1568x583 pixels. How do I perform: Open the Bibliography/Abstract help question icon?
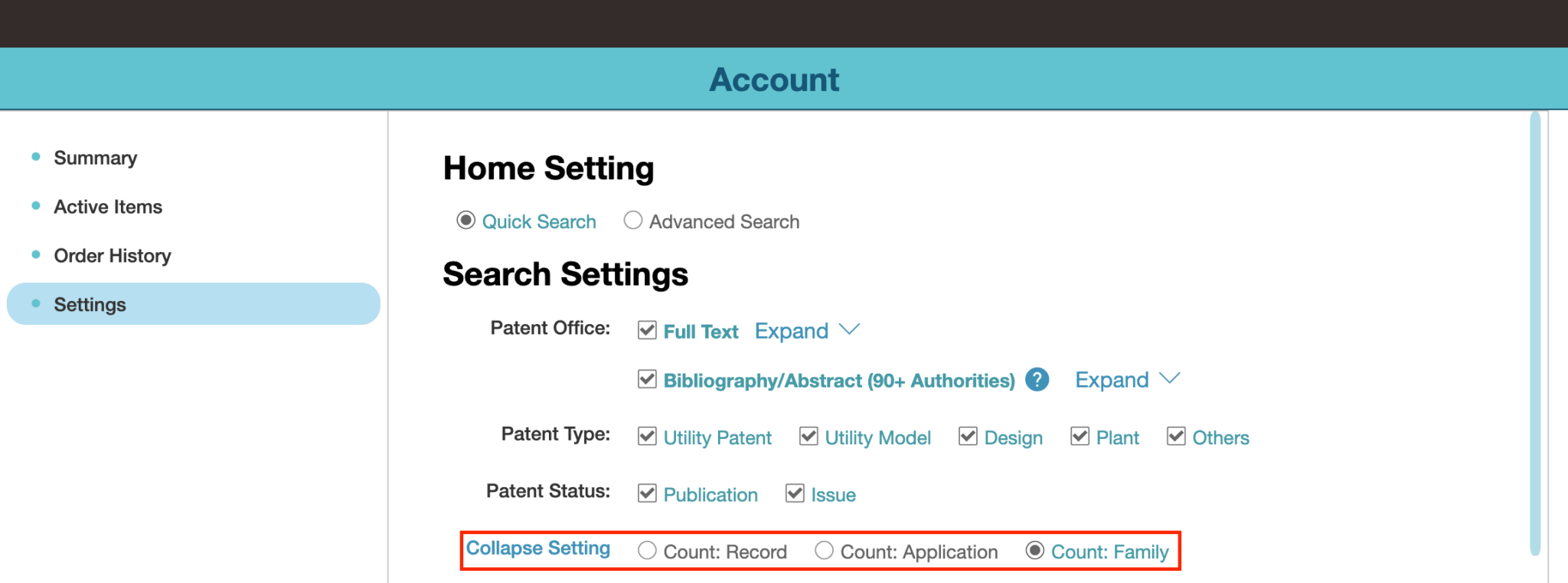click(1037, 379)
